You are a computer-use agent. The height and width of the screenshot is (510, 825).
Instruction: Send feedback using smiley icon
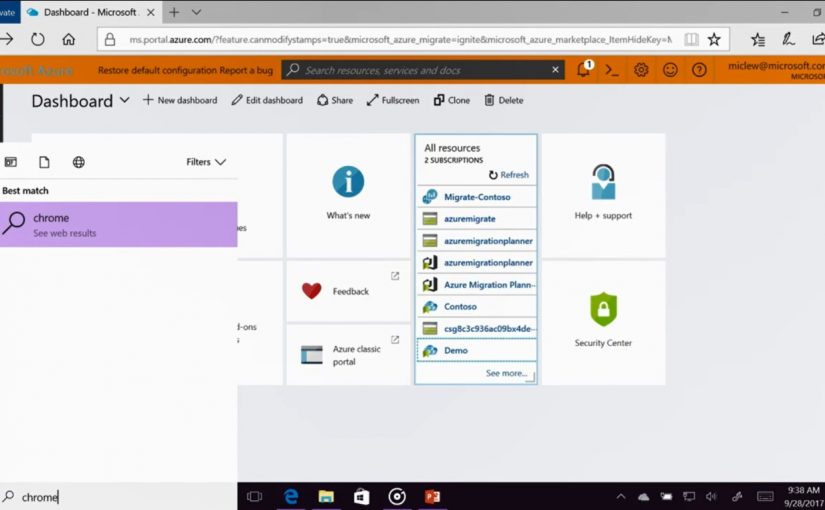tap(670, 70)
